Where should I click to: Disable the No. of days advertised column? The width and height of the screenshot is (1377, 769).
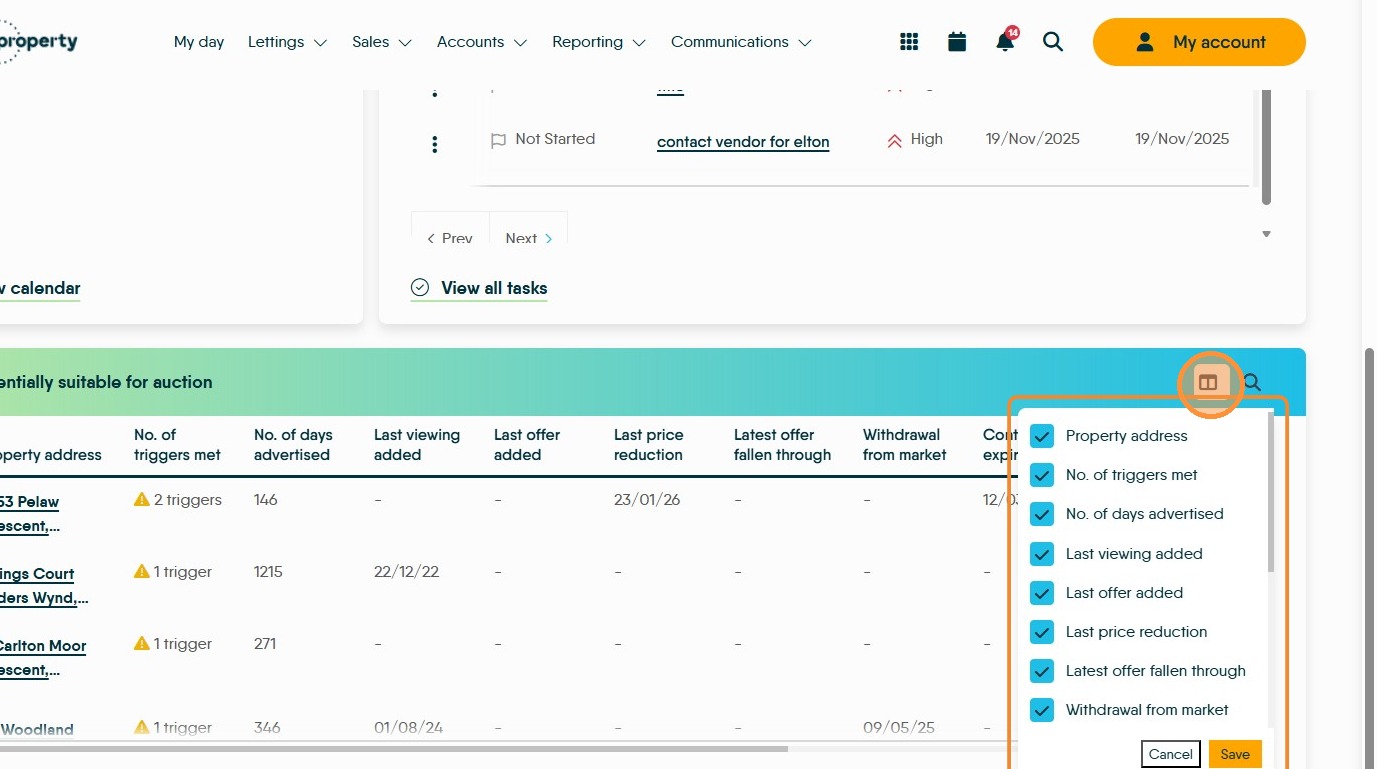coord(1042,514)
